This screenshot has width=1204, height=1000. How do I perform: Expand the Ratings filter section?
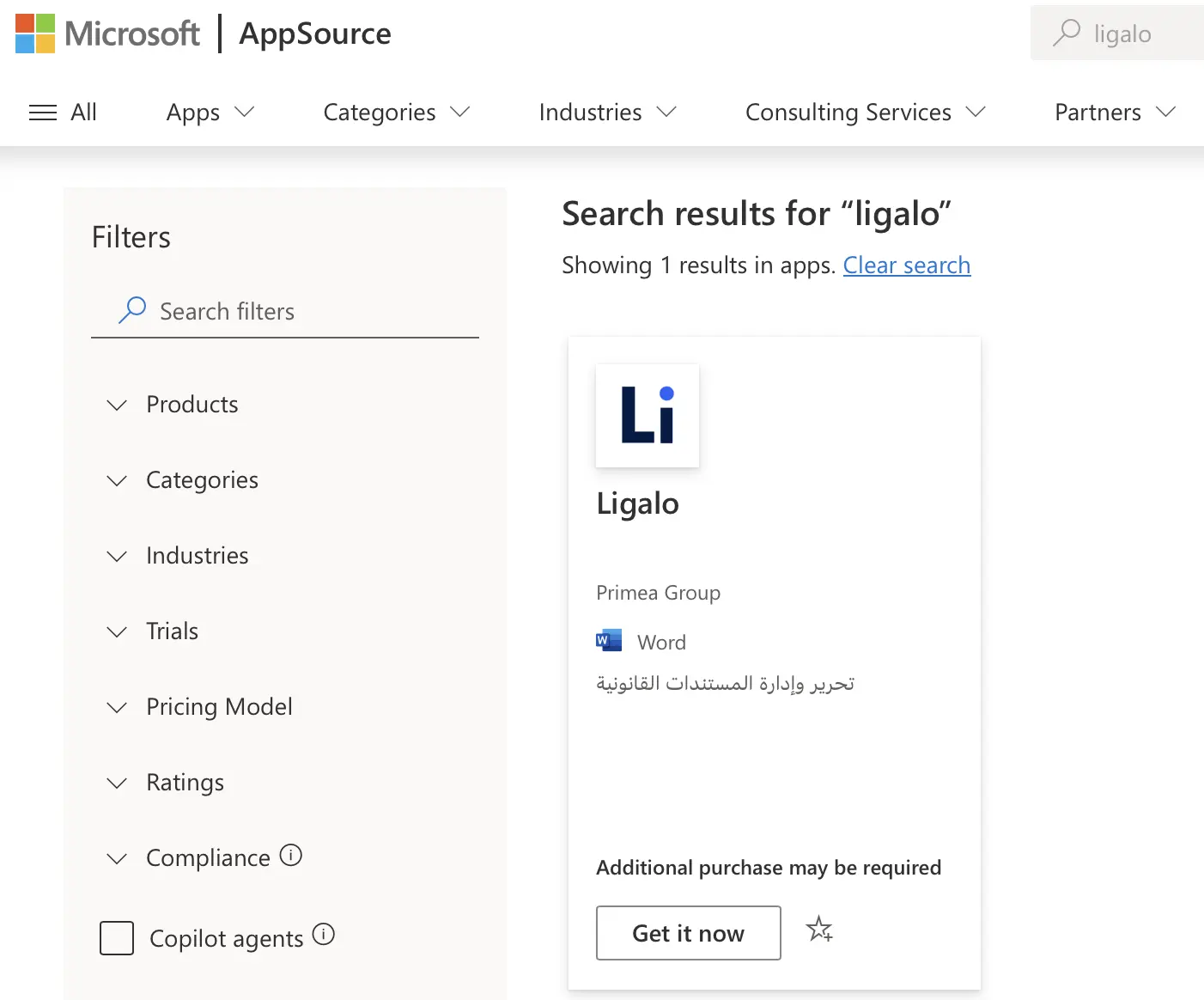(185, 783)
